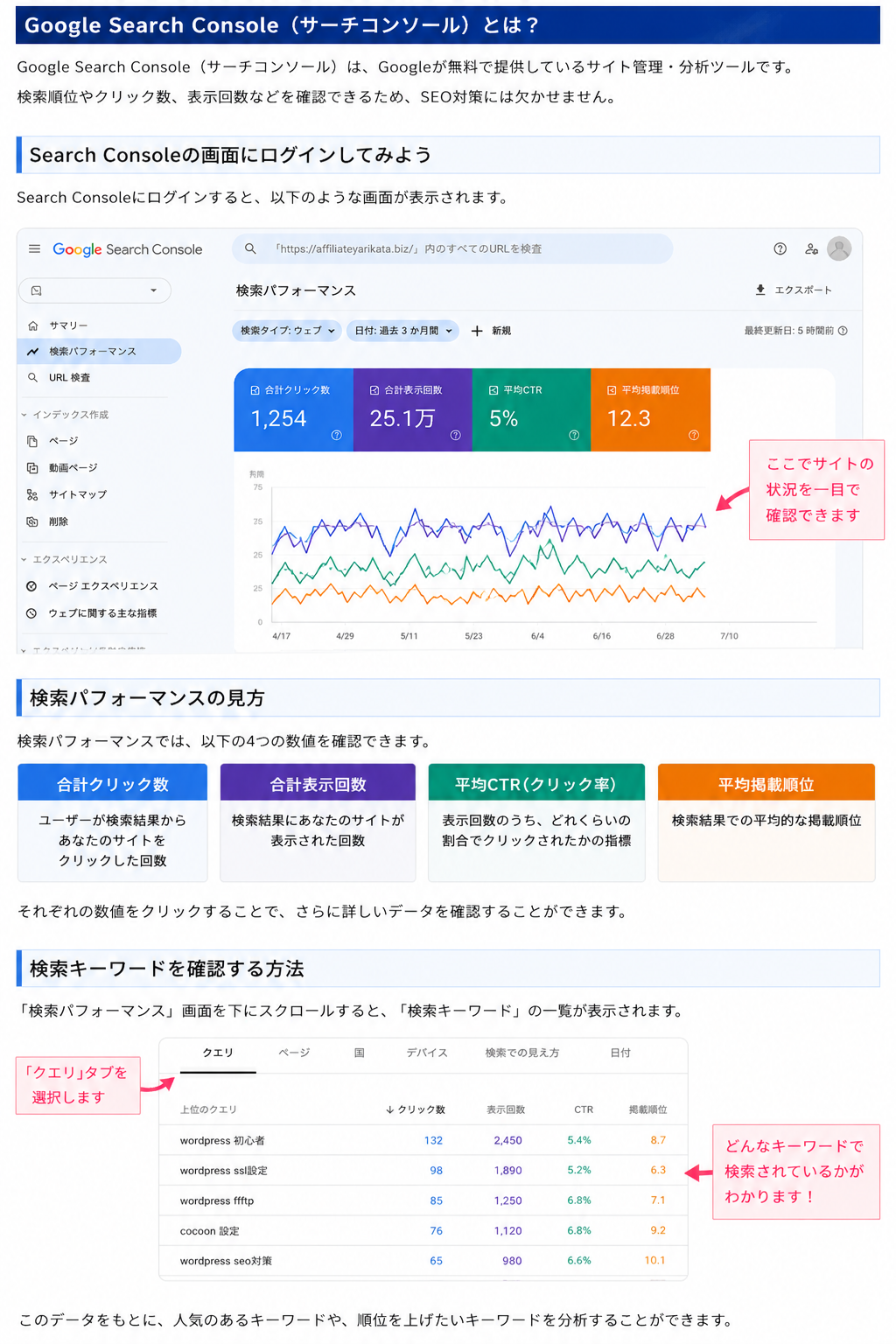
Task: Open 動画ページ in the sidebar
Action: pos(73,468)
